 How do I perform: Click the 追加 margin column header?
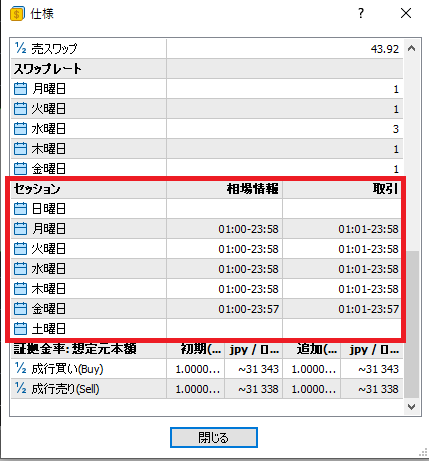pos(317,349)
